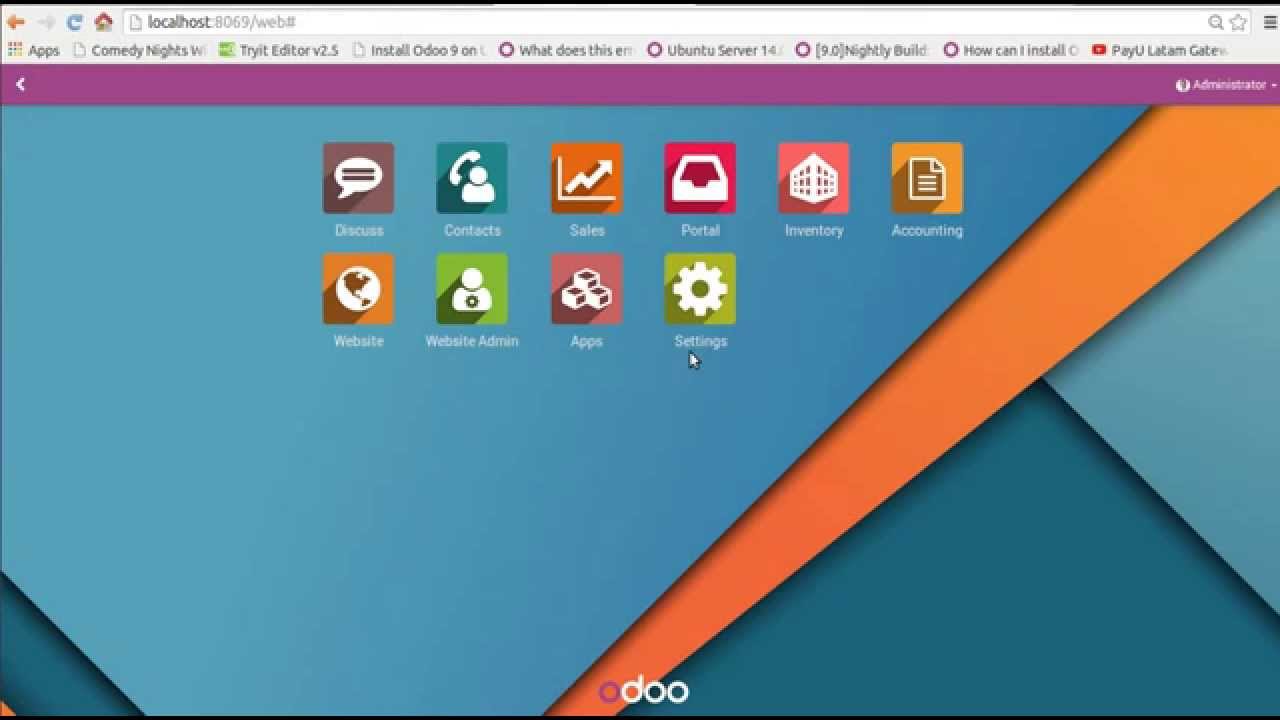Reload the page with the refresh icon

pos(74,22)
